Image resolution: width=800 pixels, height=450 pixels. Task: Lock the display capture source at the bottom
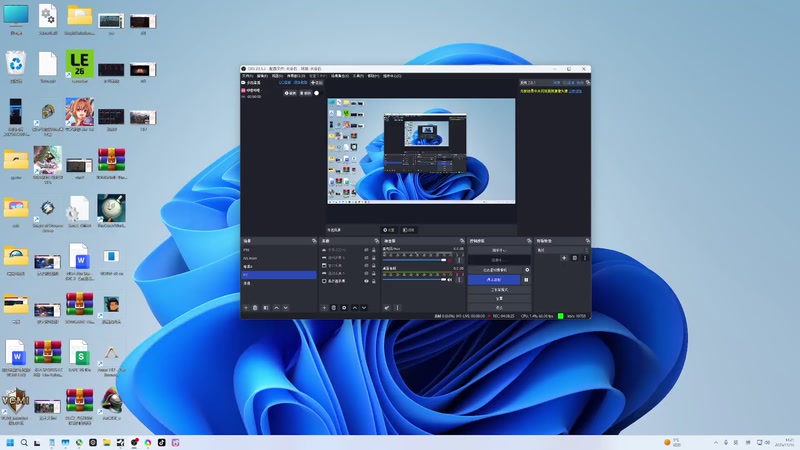(x=373, y=281)
